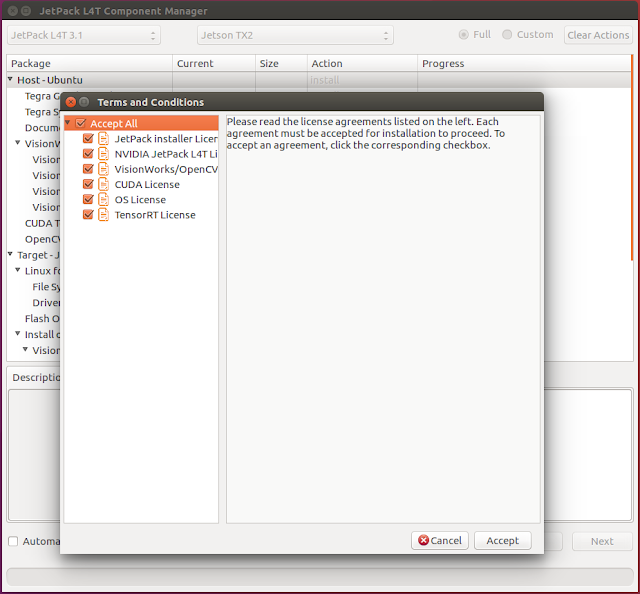This screenshot has height=594, width=640.
Task: Select the OS License entry text
Action: tap(140, 200)
